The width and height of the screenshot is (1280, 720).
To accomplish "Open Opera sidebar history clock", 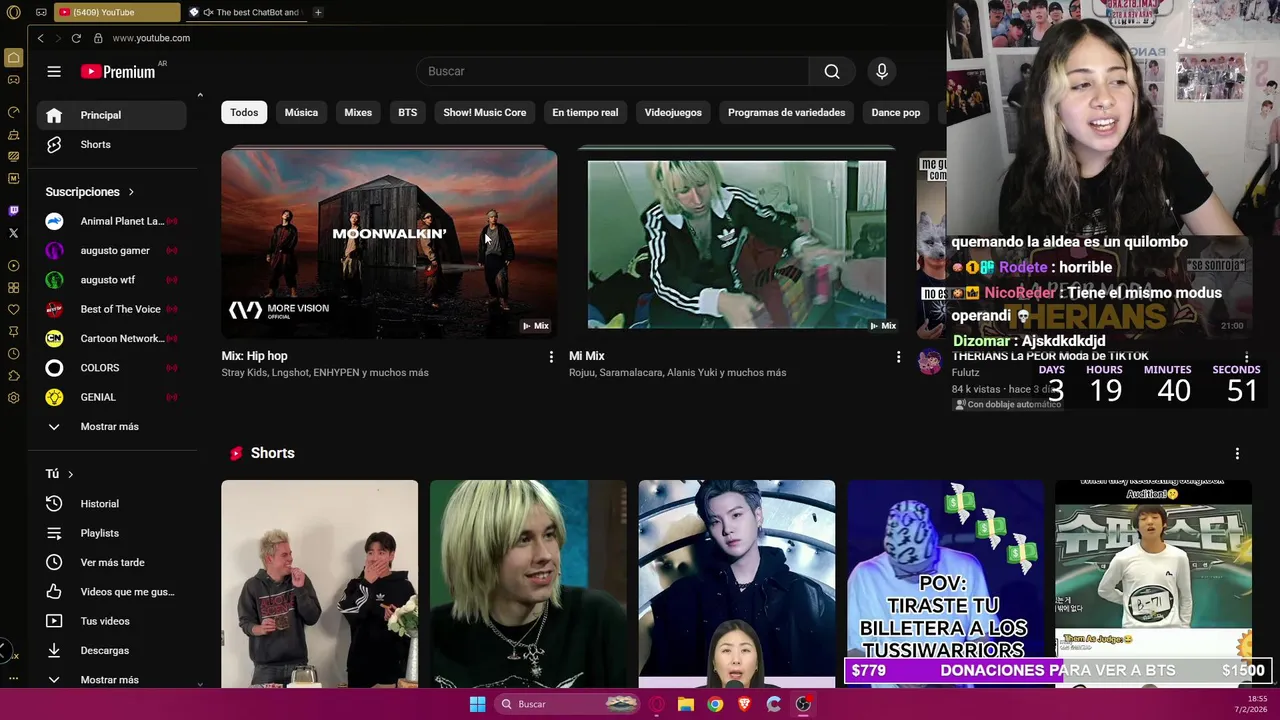I will [x=13, y=354].
